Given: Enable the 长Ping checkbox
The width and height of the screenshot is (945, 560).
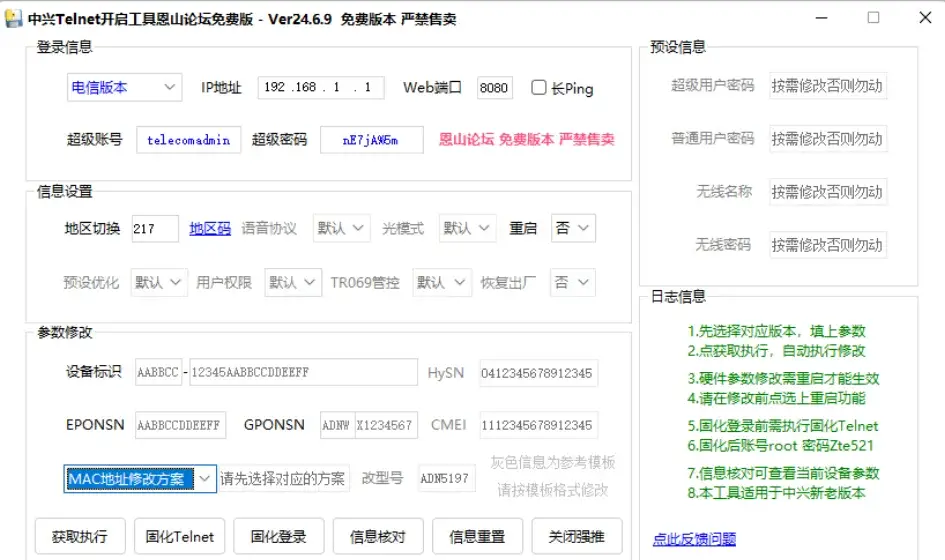Looking at the screenshot, I should 539,87.
